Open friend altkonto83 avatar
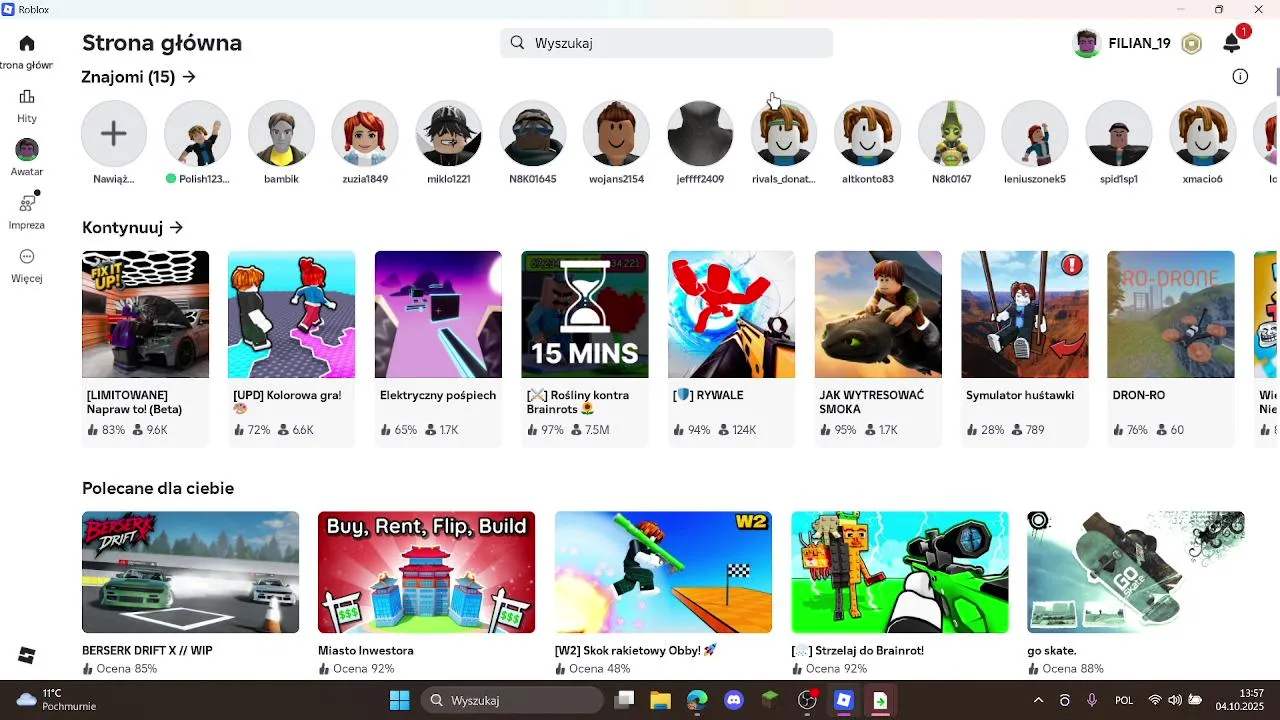This screenshot has height=720, width=1280. 867,133
